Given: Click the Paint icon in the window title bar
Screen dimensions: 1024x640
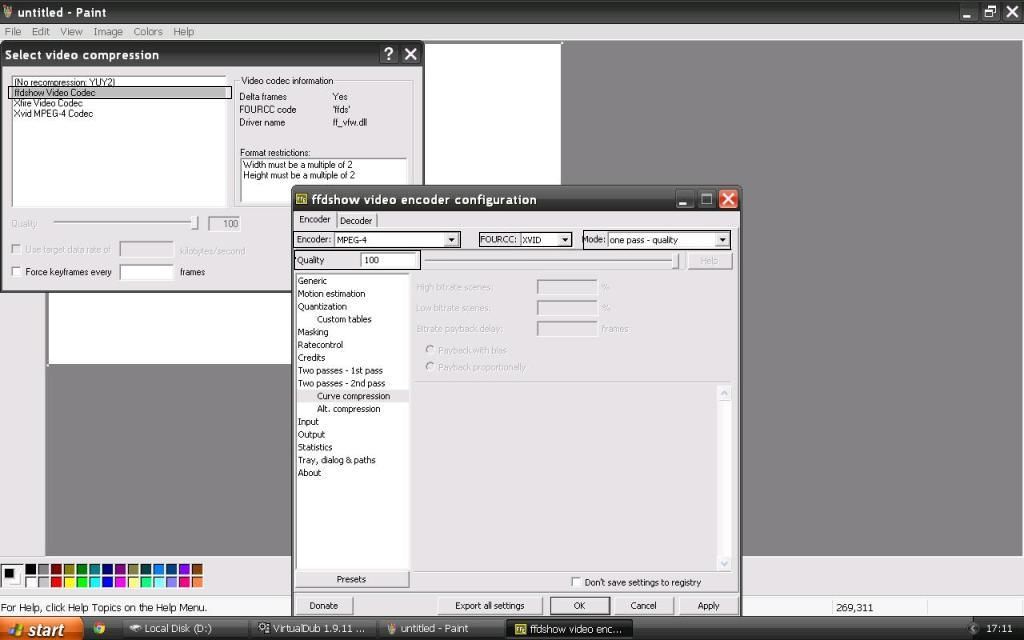Looking at the screenshot, I should (8, 12).
